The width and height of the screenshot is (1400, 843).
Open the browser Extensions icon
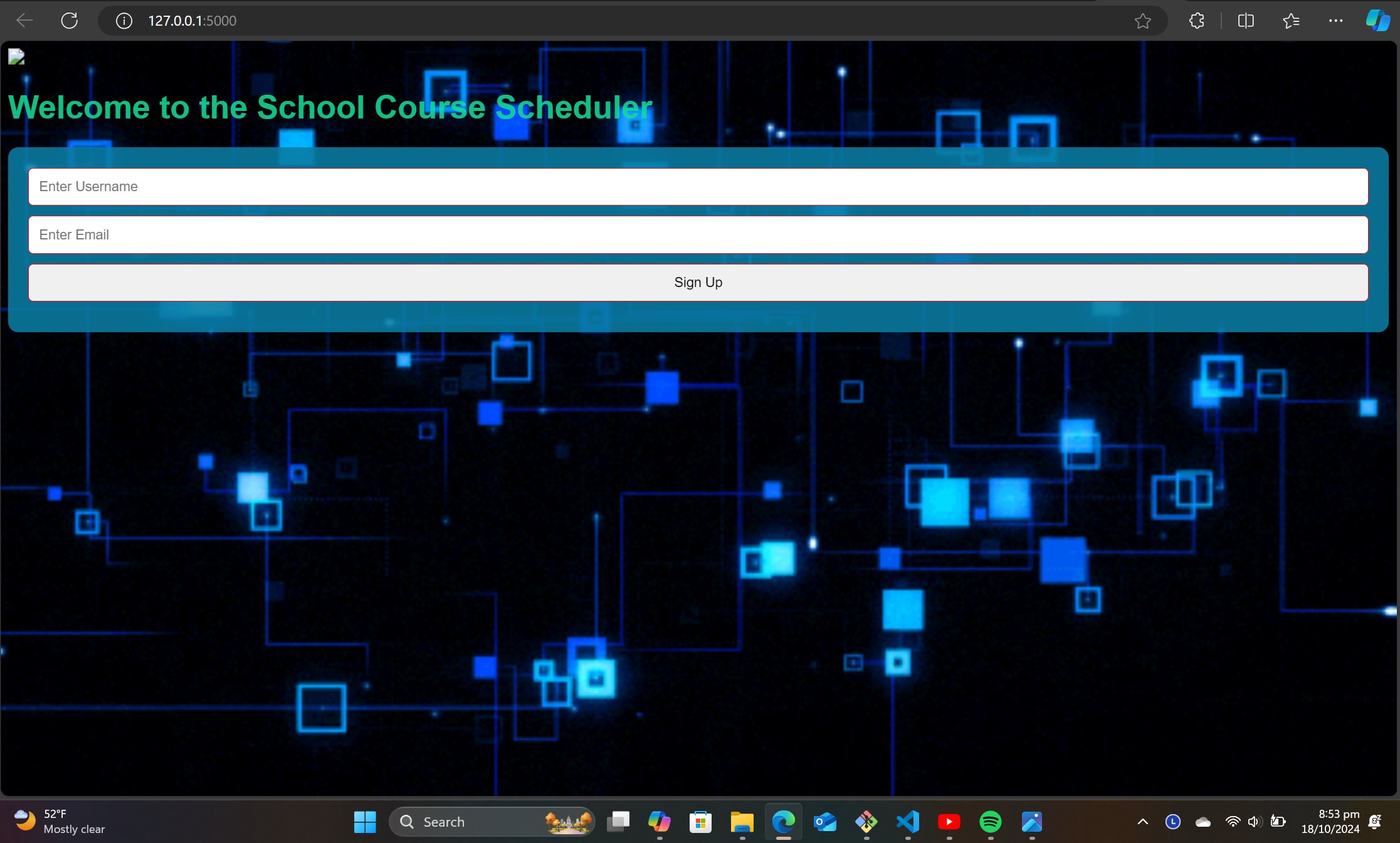(1196, 21)
